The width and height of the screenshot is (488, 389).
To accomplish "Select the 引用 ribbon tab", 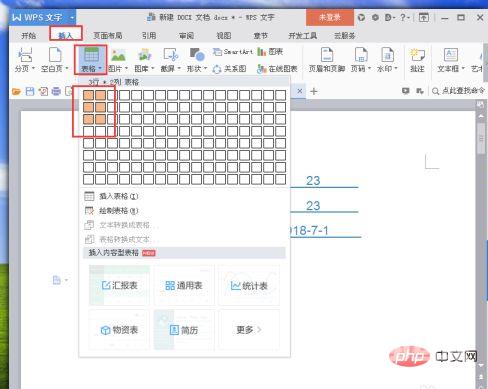I will tap(149, 35).
